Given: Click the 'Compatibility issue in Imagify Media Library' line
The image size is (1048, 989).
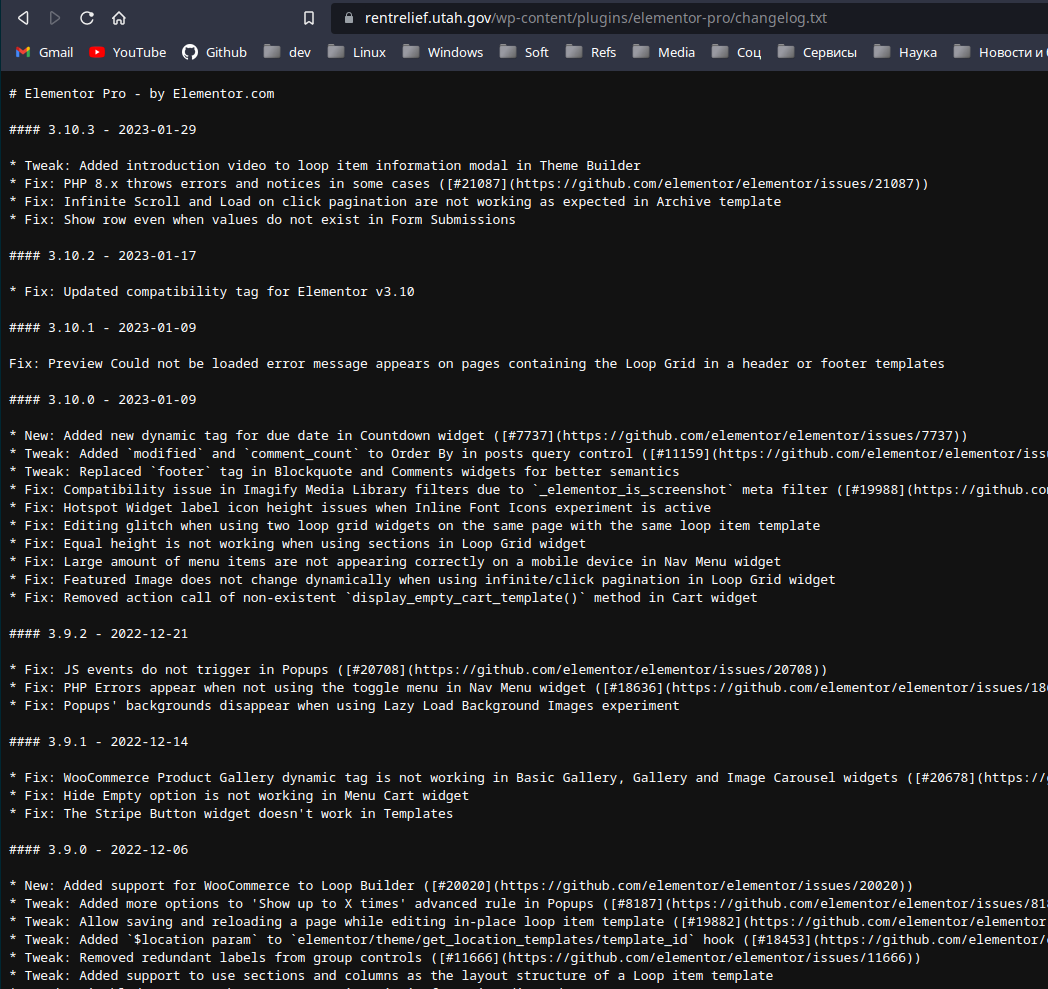Looking at the screenshot, I should (x=528, y=490).
